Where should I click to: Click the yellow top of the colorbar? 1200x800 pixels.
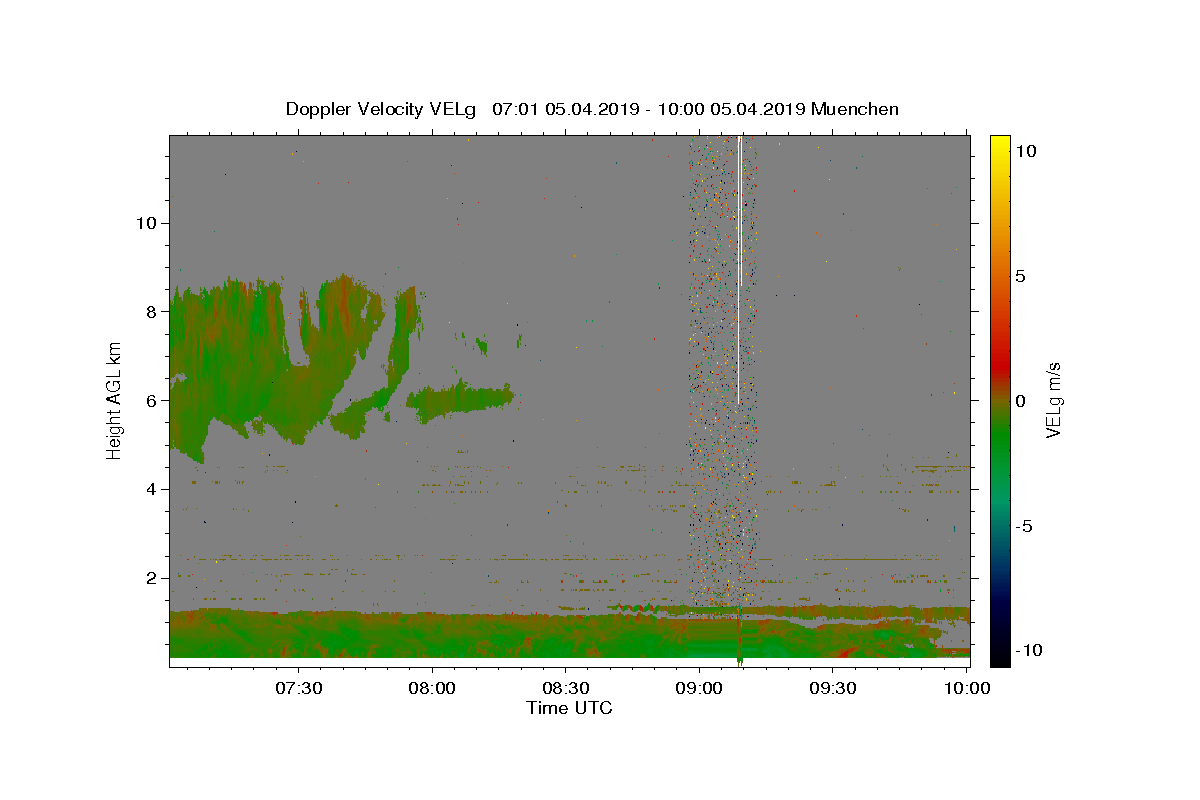click(999, 145)
